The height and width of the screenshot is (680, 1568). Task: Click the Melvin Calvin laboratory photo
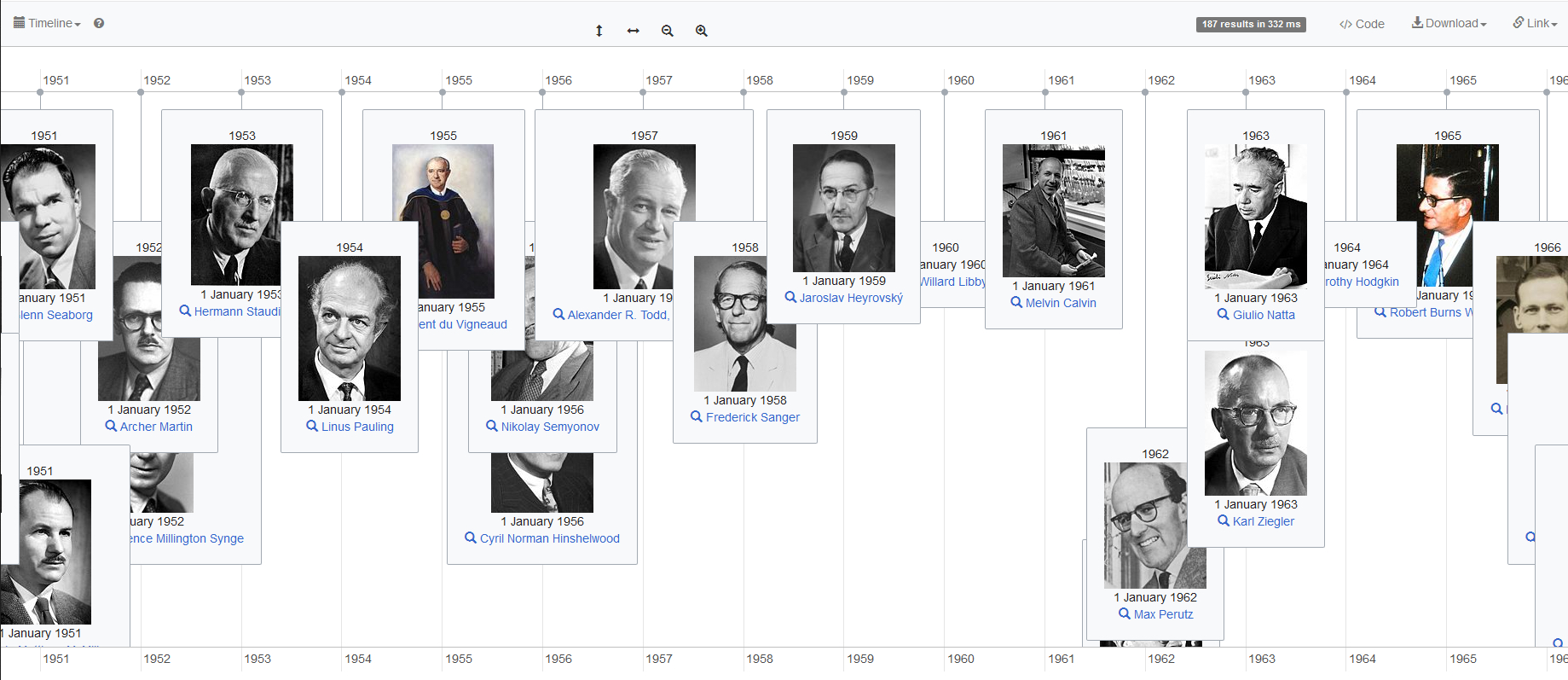1054,211
